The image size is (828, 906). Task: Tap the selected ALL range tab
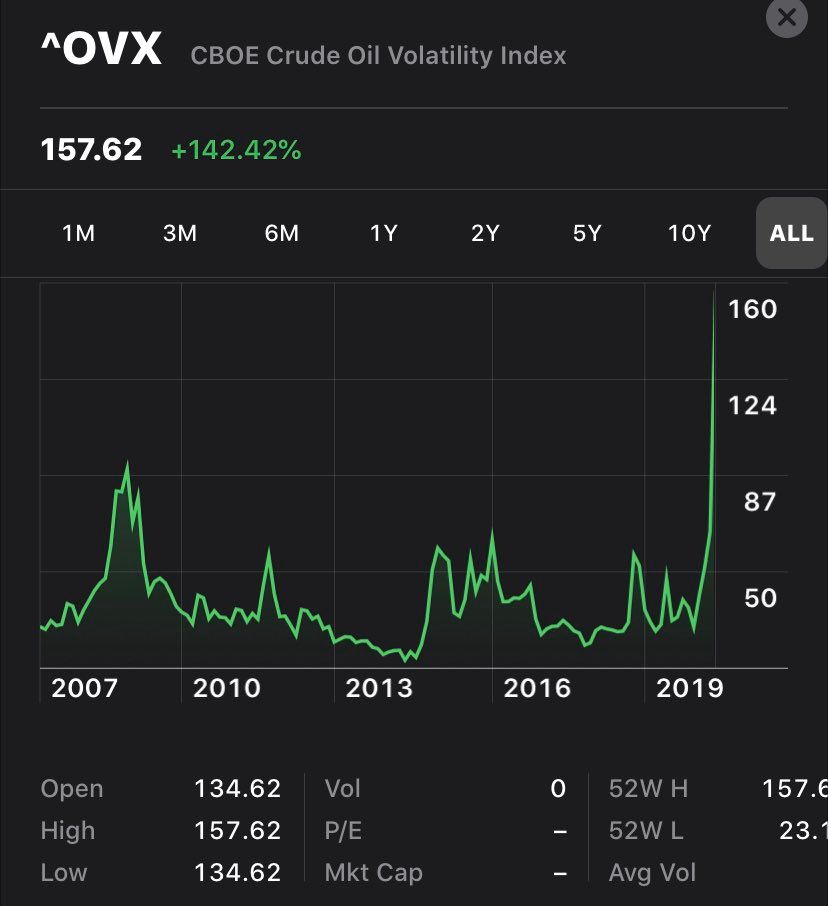(791, 233)
